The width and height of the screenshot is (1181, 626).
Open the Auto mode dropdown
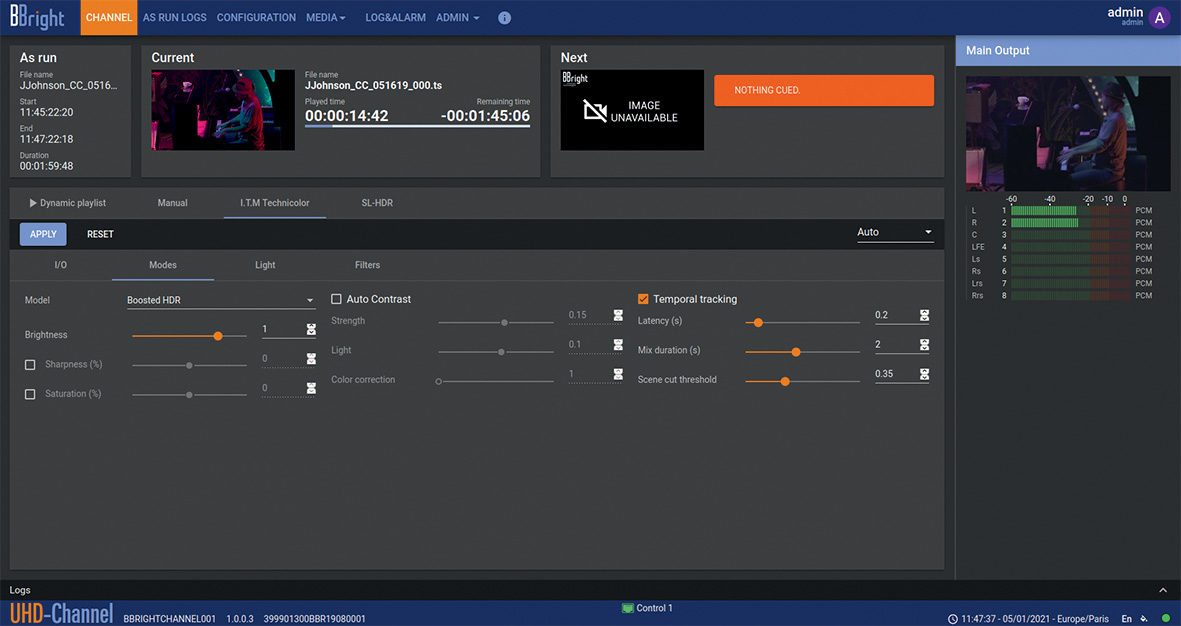point(894,232)
